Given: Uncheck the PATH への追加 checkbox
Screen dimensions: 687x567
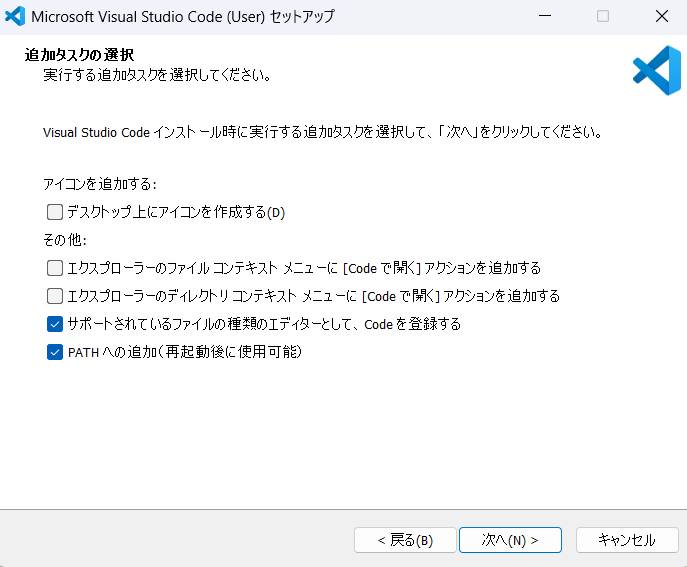Looking at the screenshot, I should coord(55,352).
